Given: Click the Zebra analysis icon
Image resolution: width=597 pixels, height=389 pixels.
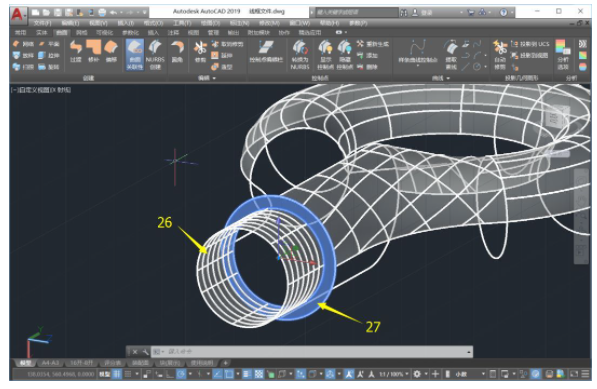Looking at the screenshot, I should pos(583,44).
